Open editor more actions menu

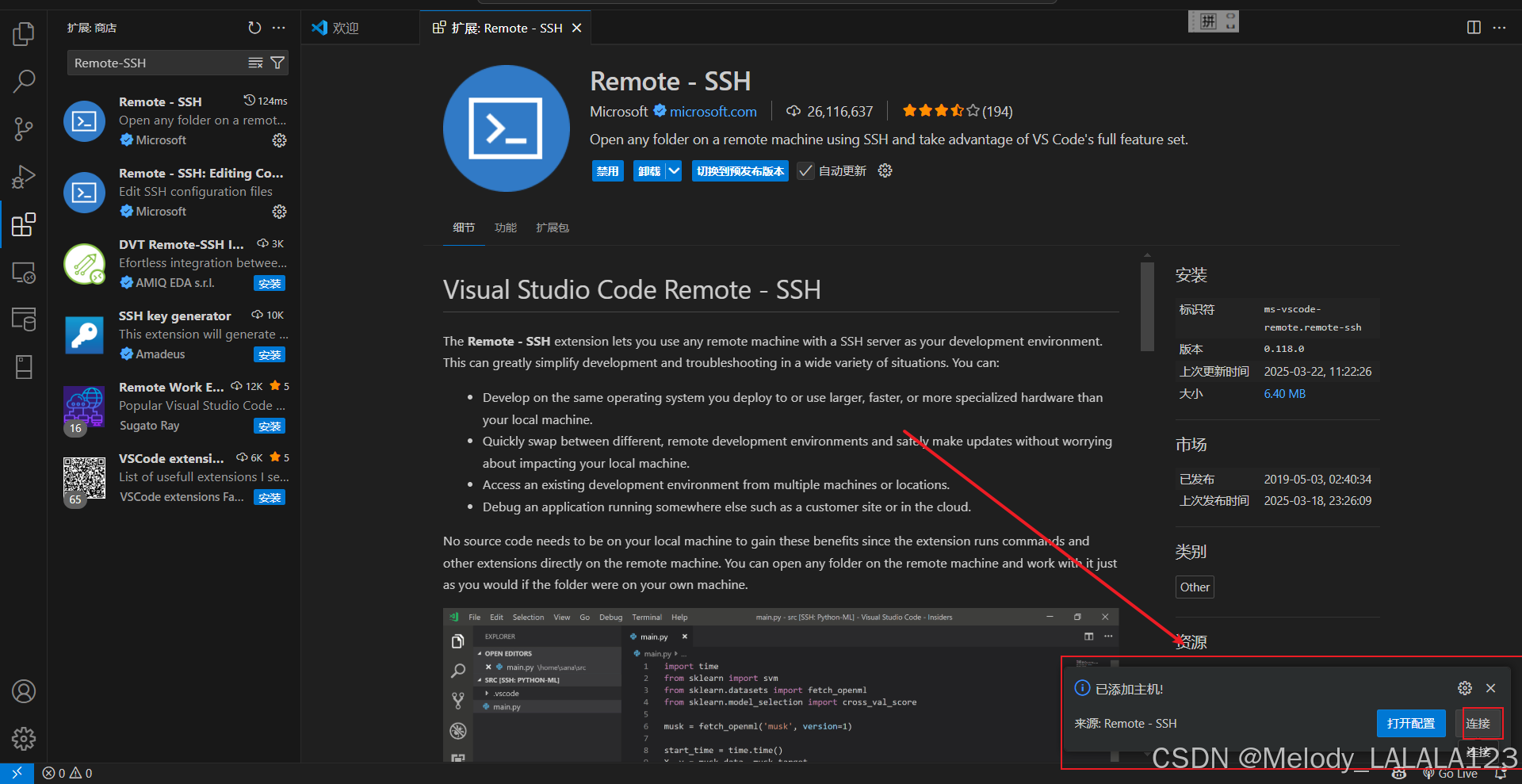pos(1499,28)
